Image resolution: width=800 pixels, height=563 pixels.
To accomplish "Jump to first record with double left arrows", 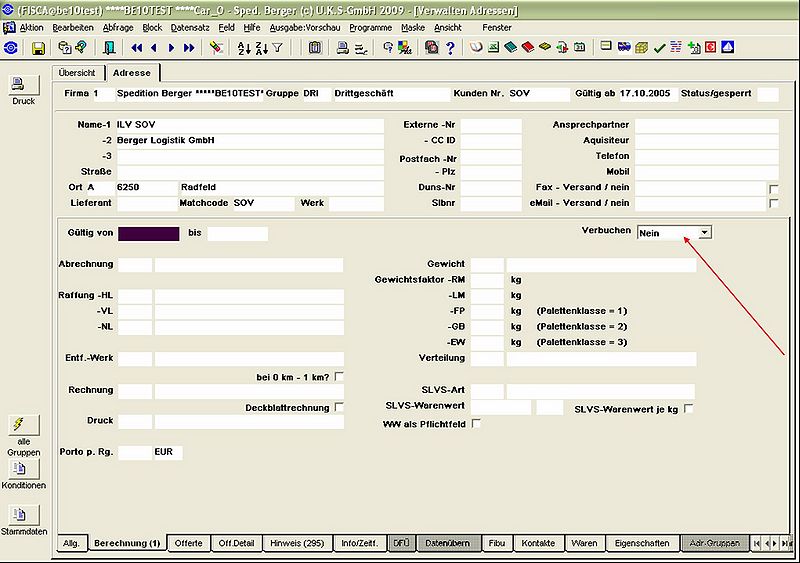I will tap(136, 48).
